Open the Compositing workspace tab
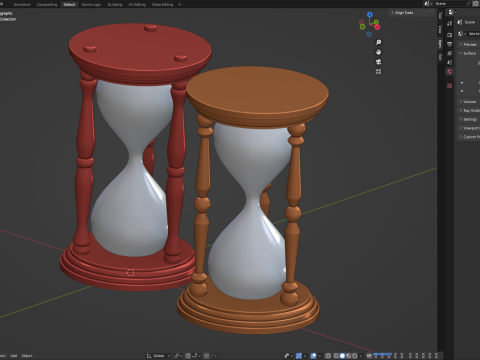 point(47,4)
